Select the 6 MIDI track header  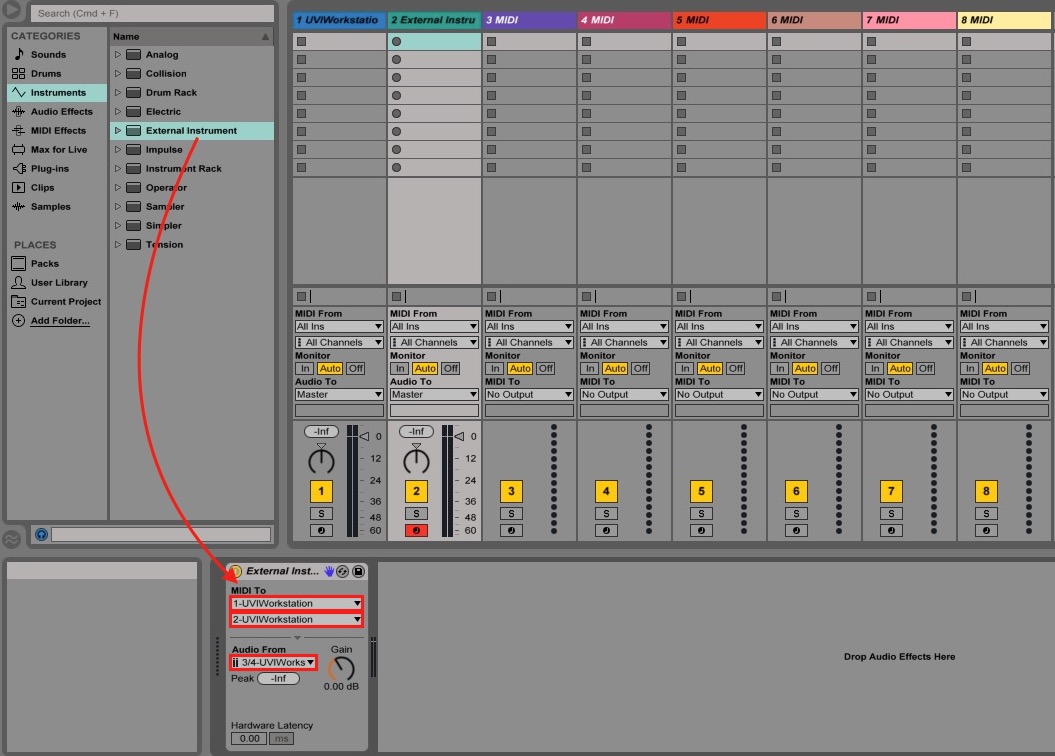814,20
